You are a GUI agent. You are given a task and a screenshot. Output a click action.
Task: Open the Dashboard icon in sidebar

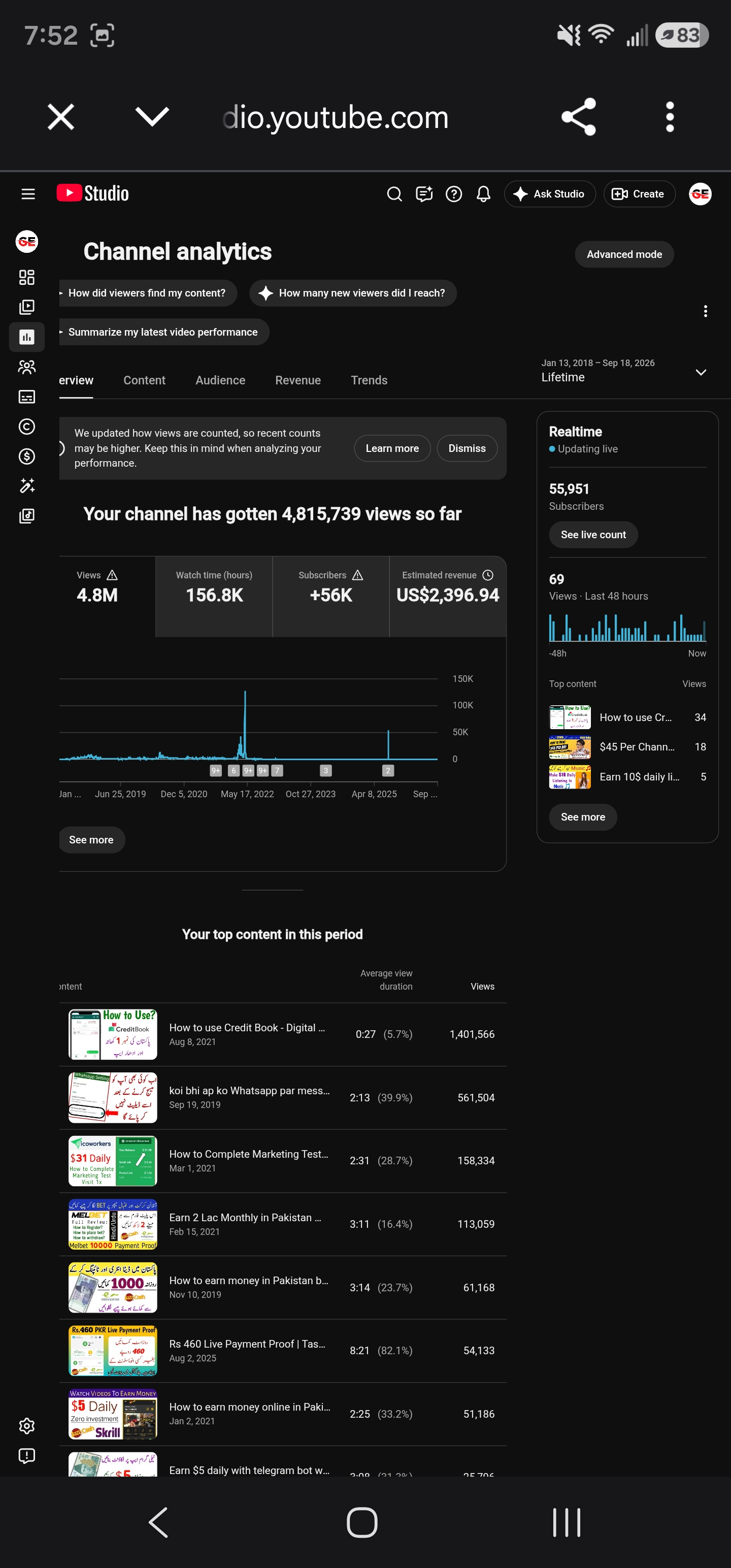point(27,278)
